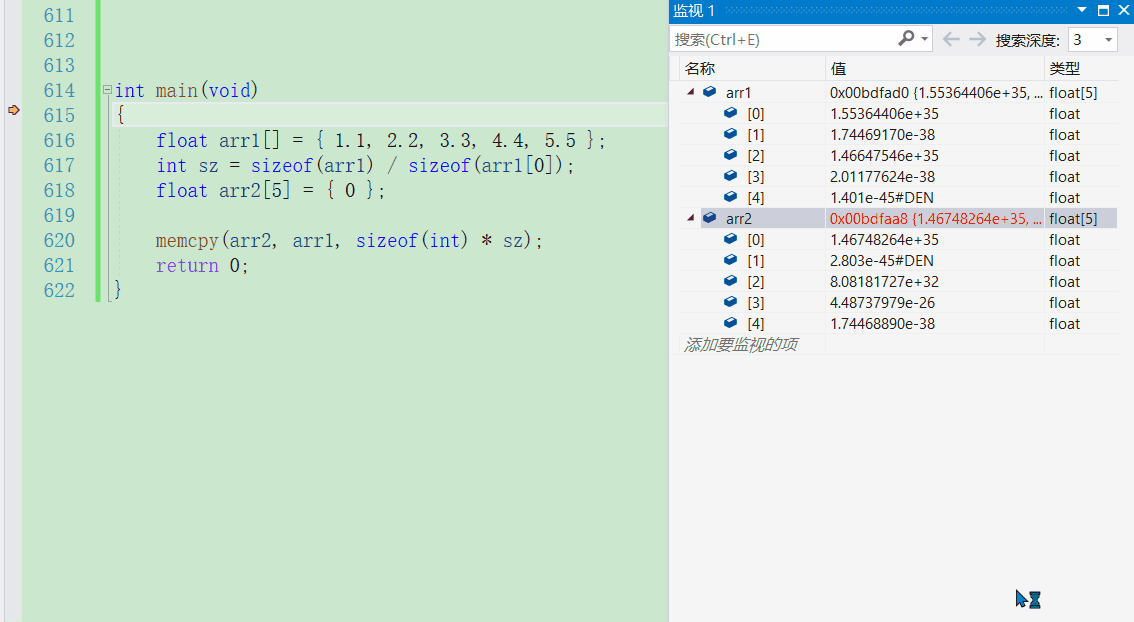Select value 2.01177624e-38 in watch list
This screenshot has width=1134, height=622.
(882, 176)
